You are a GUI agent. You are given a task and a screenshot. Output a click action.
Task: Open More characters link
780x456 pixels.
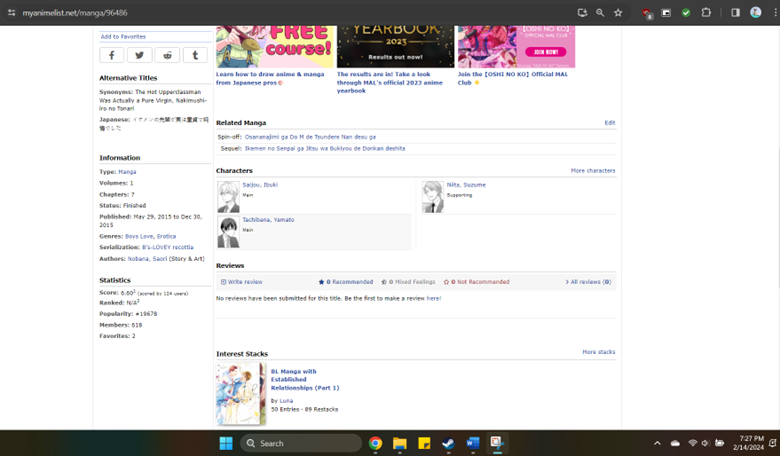[x=593, y=171]
